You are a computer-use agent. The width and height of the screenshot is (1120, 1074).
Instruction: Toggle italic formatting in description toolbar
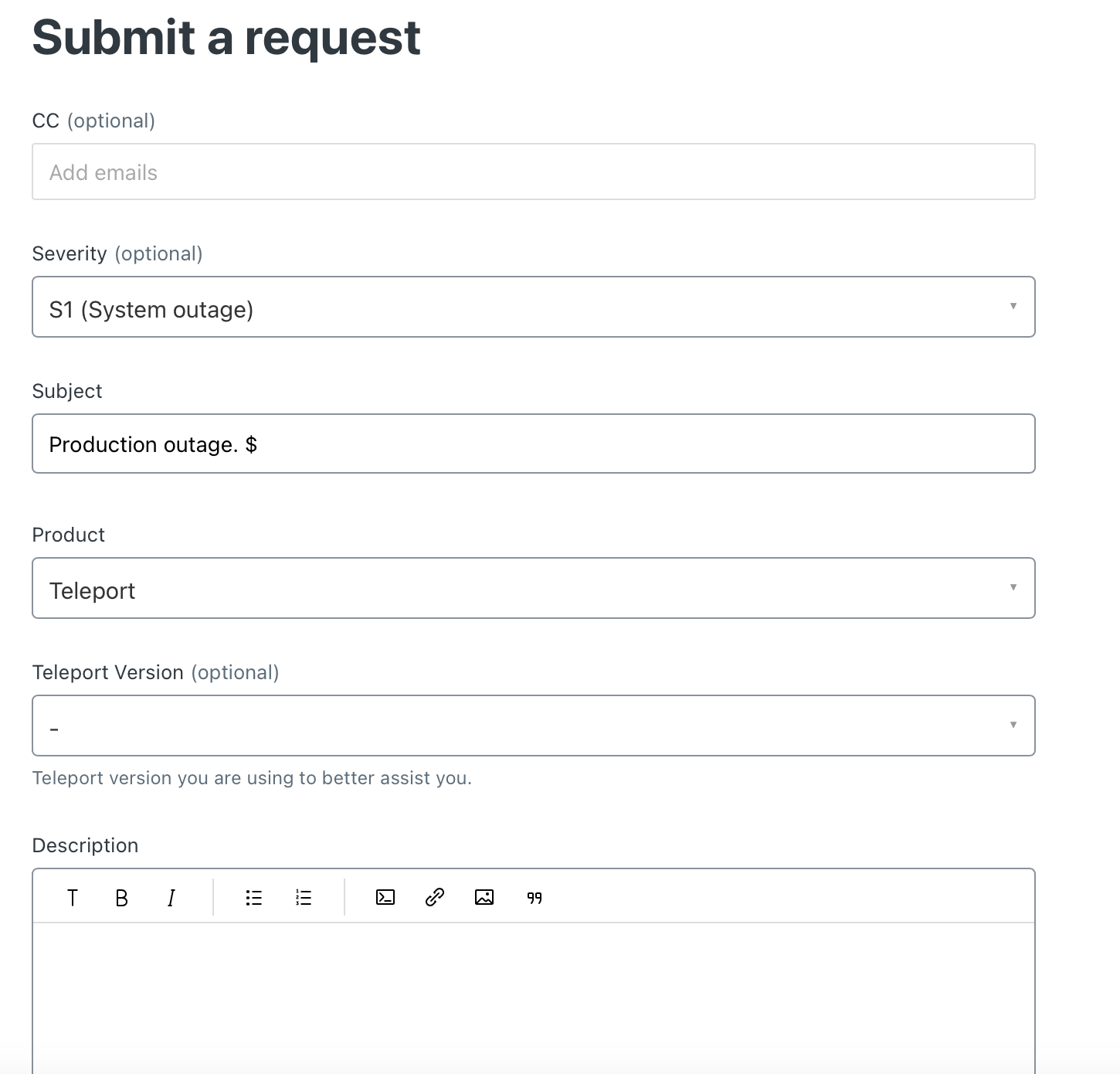[171, 897]
